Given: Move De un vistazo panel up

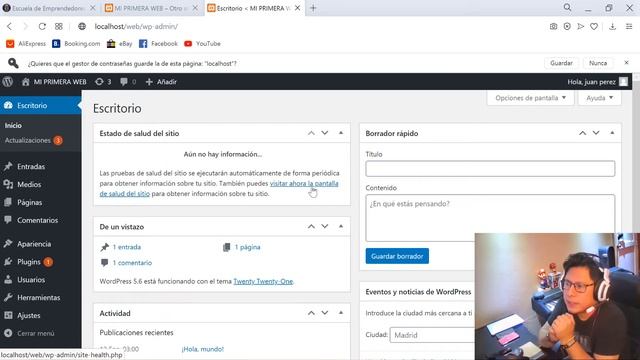Looking at the screenshot, I should (311, 227).
